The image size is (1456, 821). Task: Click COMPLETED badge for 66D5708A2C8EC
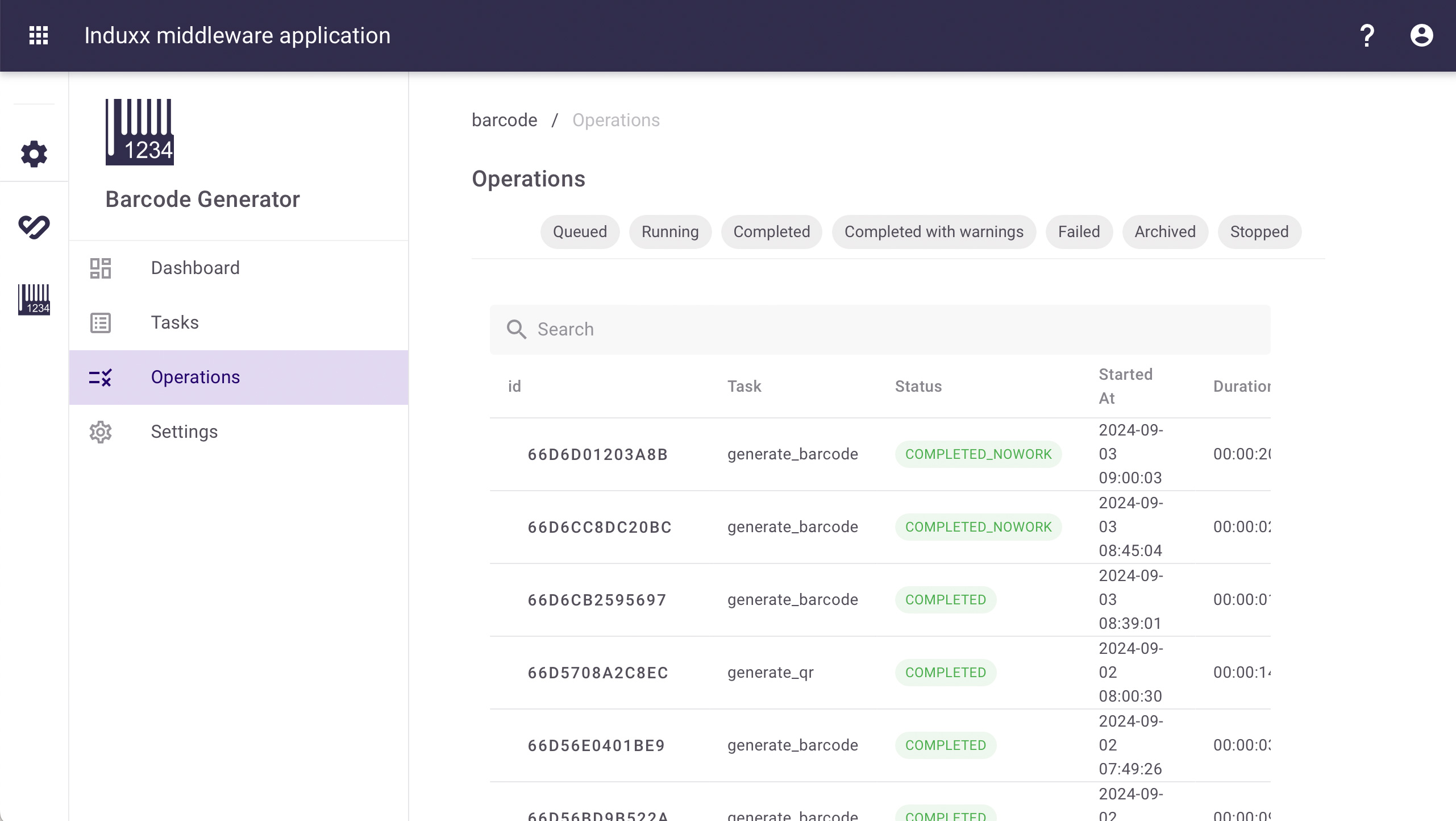pyautogui.click(x=945, y=673)
